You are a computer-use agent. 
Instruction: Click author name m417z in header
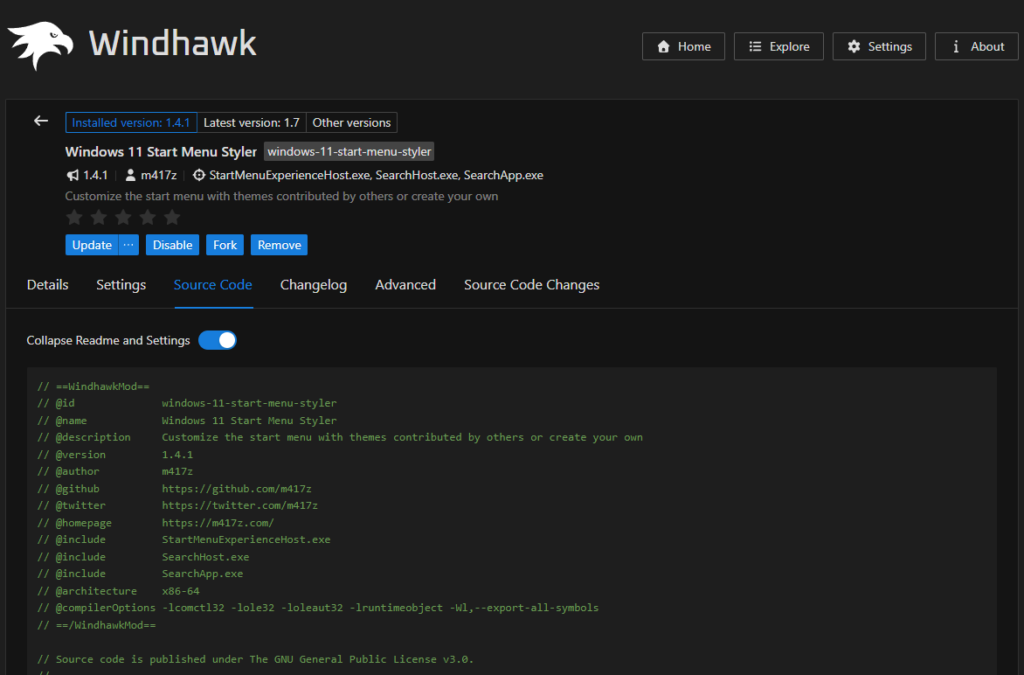click(159, 175)
